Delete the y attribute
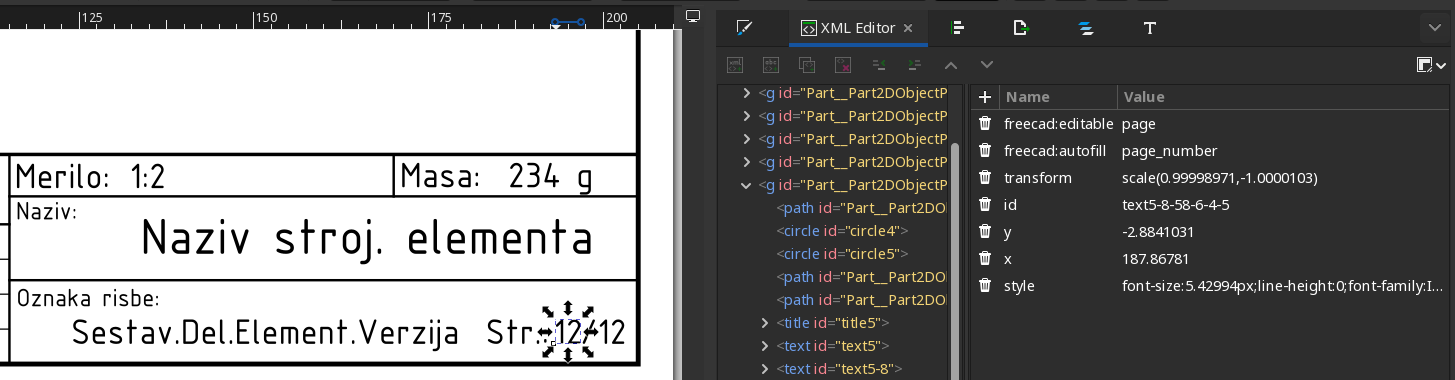 click(x=985, y=232)
